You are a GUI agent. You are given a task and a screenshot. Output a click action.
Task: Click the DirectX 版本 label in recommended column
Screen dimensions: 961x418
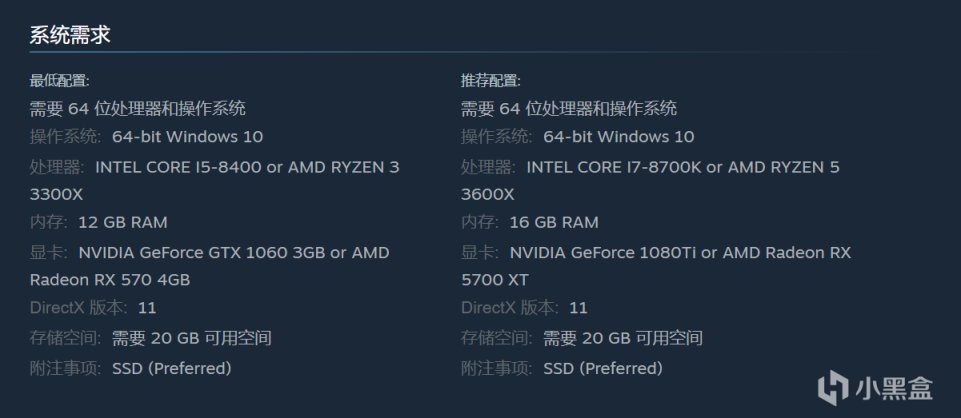pos(510,308)
